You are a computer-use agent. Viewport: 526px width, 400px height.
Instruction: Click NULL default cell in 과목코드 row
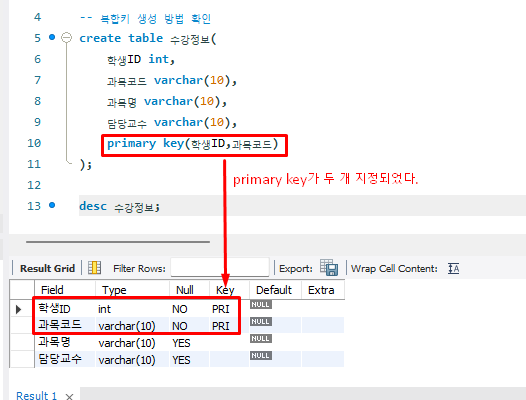coord(261,321)
